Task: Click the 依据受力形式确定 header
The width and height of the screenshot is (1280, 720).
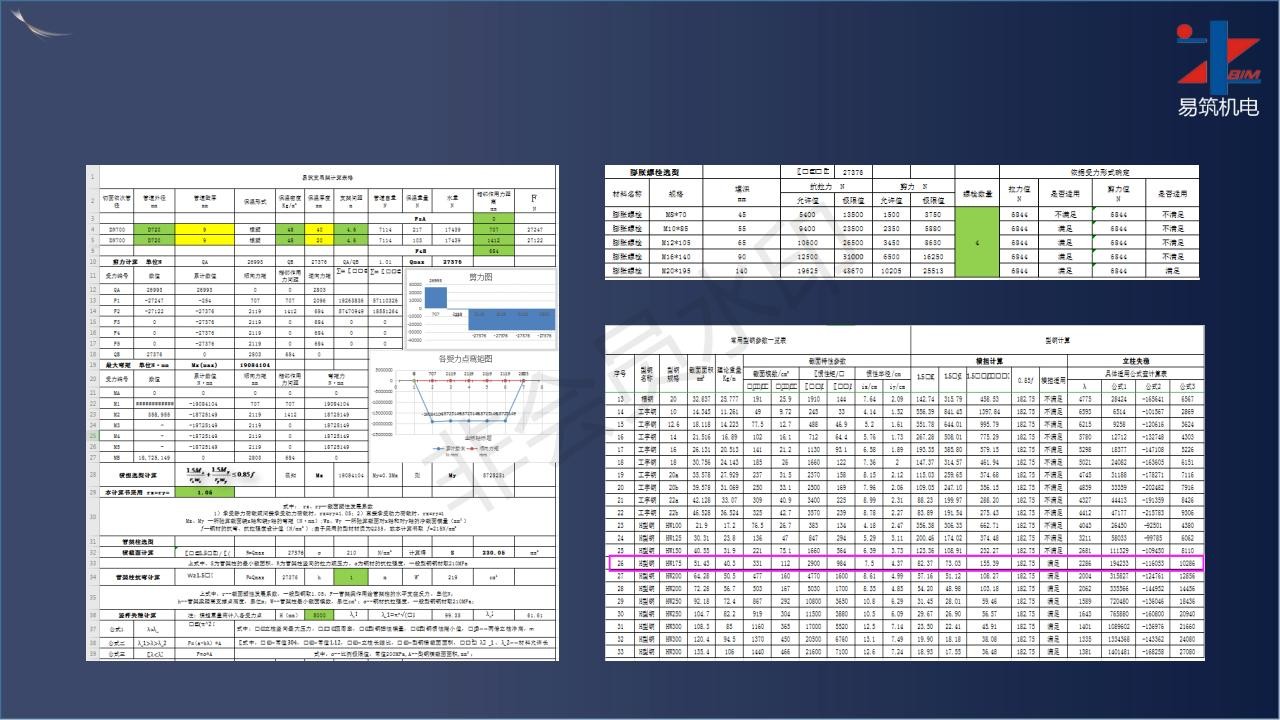Action: pyautogui.click(x=1098, y=172)
